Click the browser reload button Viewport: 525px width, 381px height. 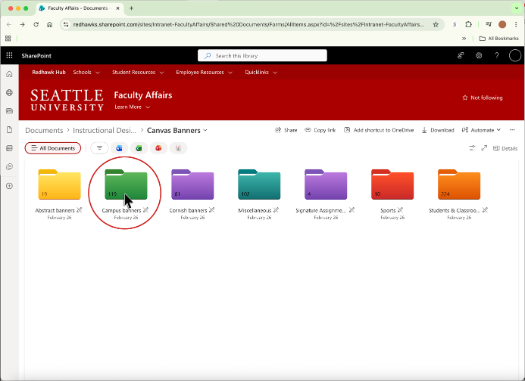pos(36,24)
